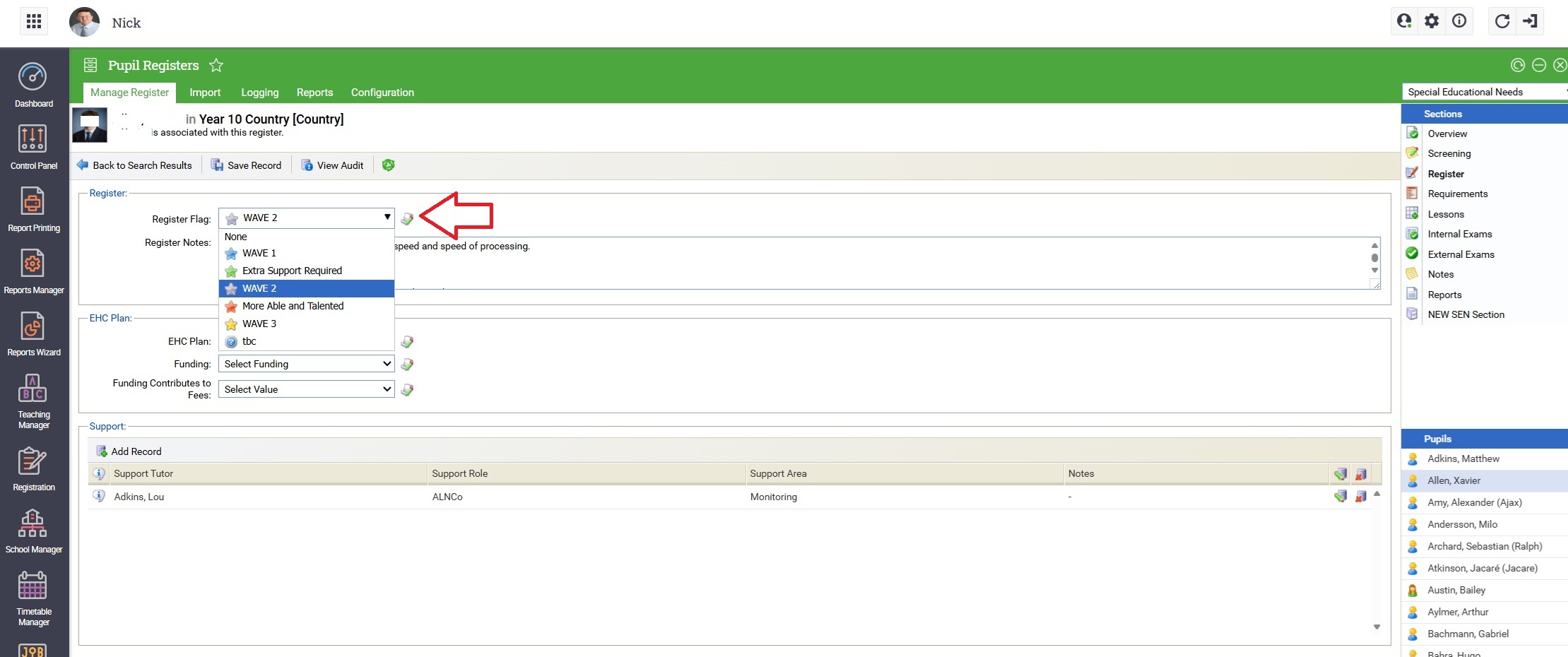The height and width of the screenshot is (657, 1568).
Task: Open the Funding dropdown
Action: coord(306,364)
